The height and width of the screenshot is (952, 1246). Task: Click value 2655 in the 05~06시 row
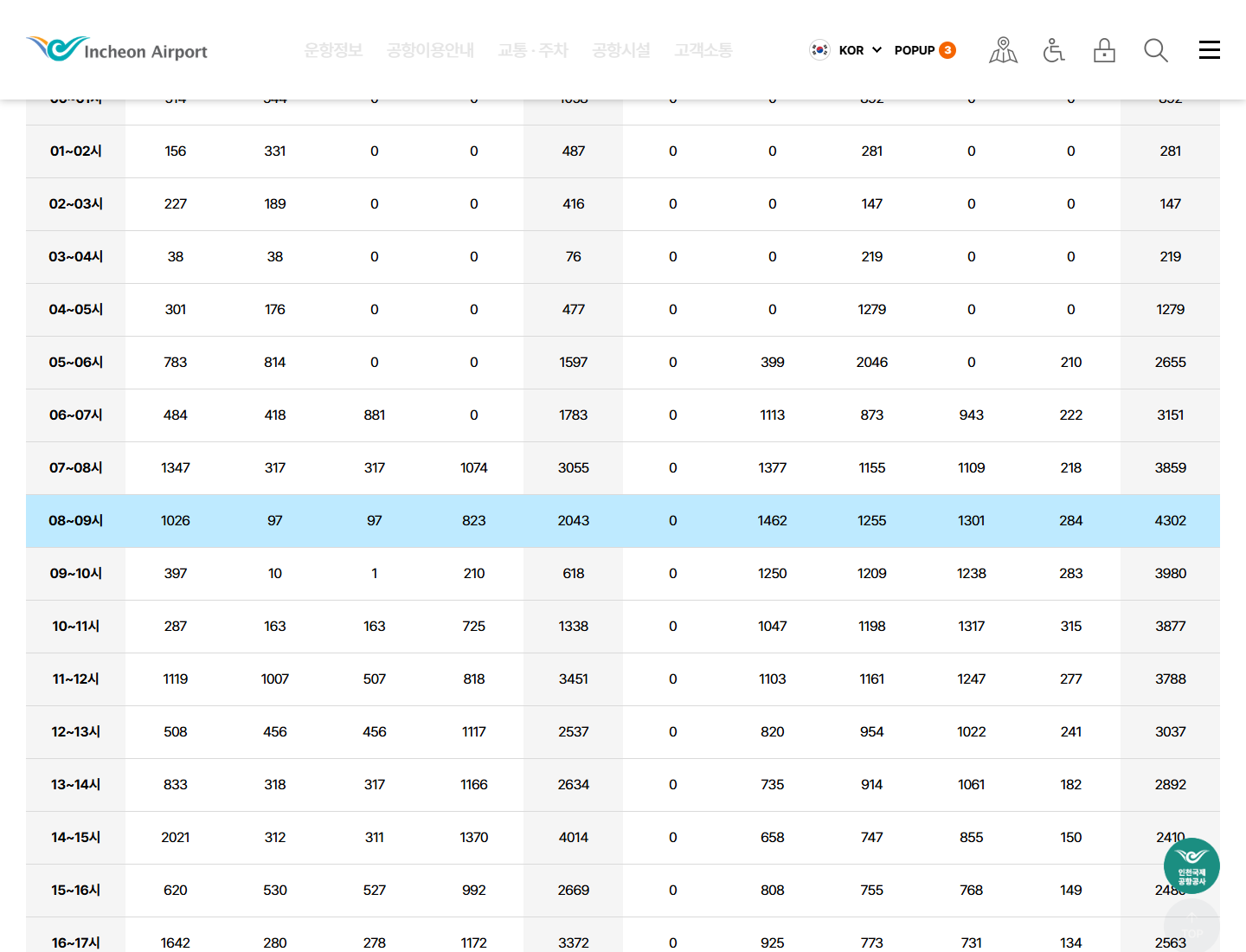1171,363
